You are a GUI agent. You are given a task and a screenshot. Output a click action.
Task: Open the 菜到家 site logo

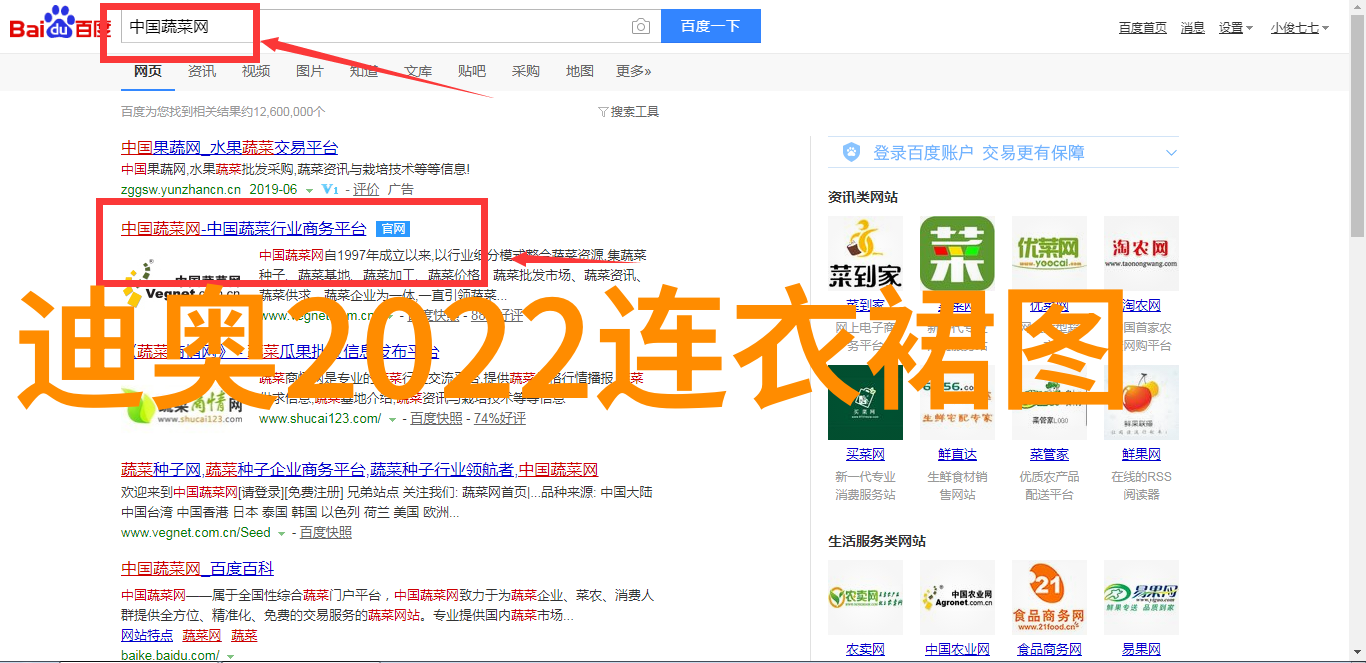(x=865, y=254)
